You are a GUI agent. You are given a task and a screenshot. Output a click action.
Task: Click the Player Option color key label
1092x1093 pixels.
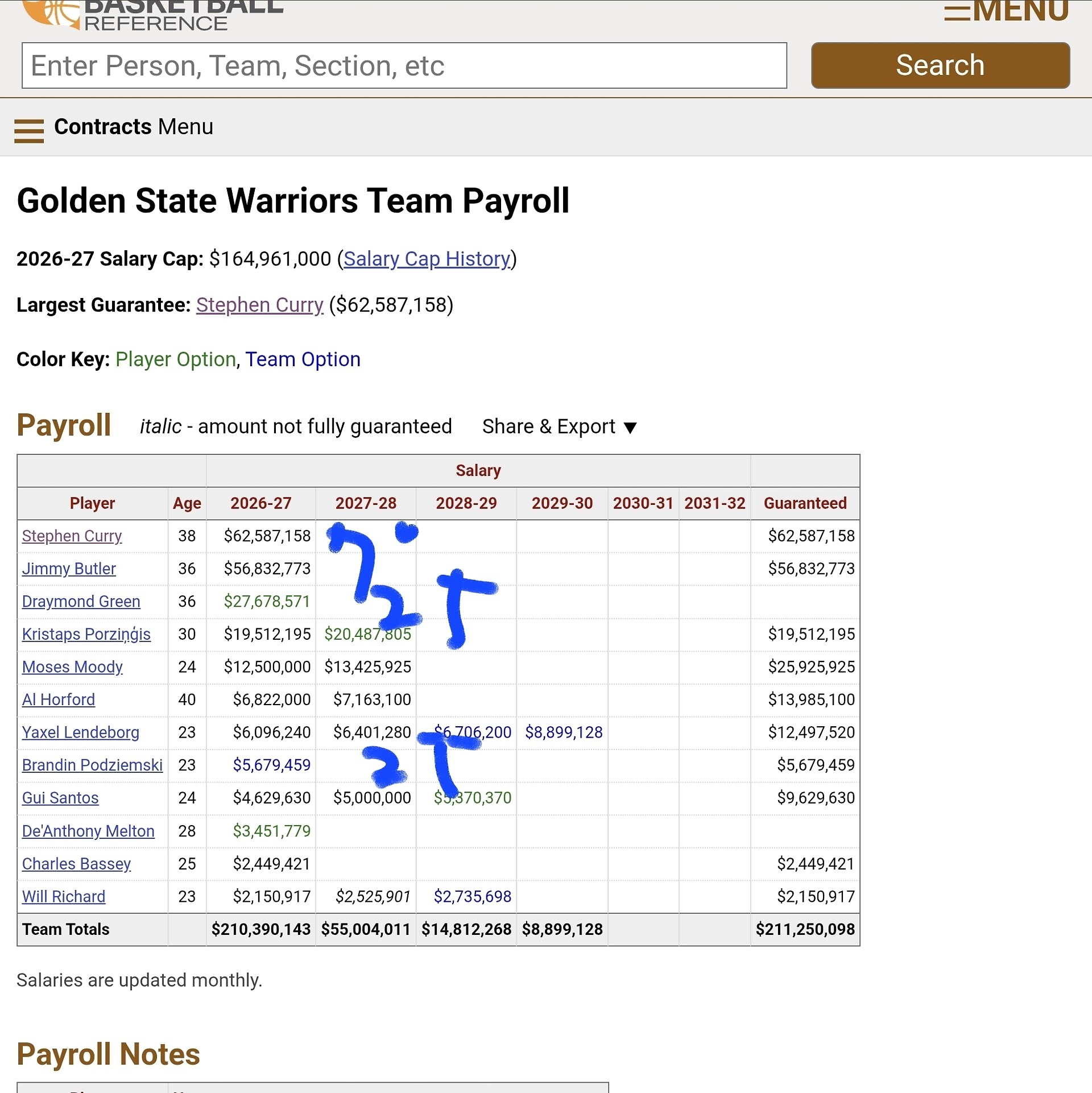point(176,359)
